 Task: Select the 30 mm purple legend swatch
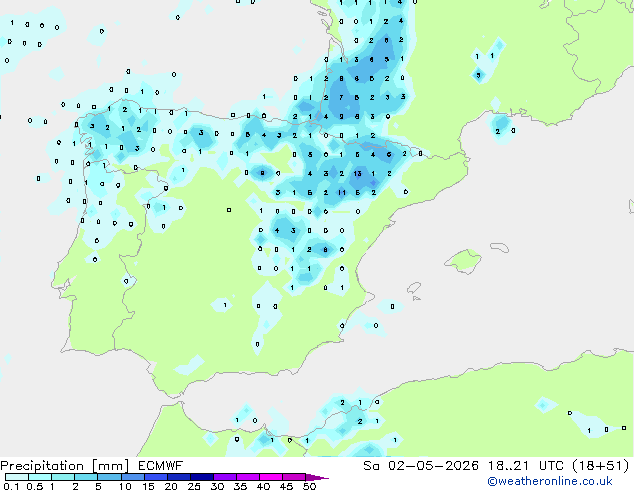[x=224, y=477]
